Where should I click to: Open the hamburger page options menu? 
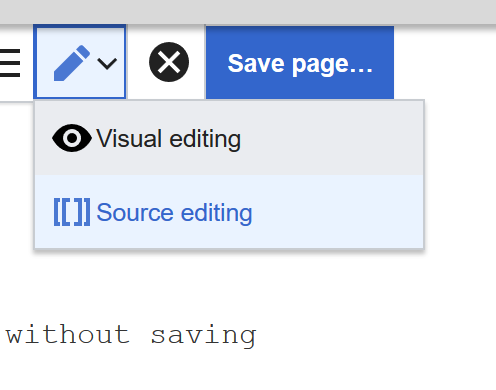pos(10,63)
